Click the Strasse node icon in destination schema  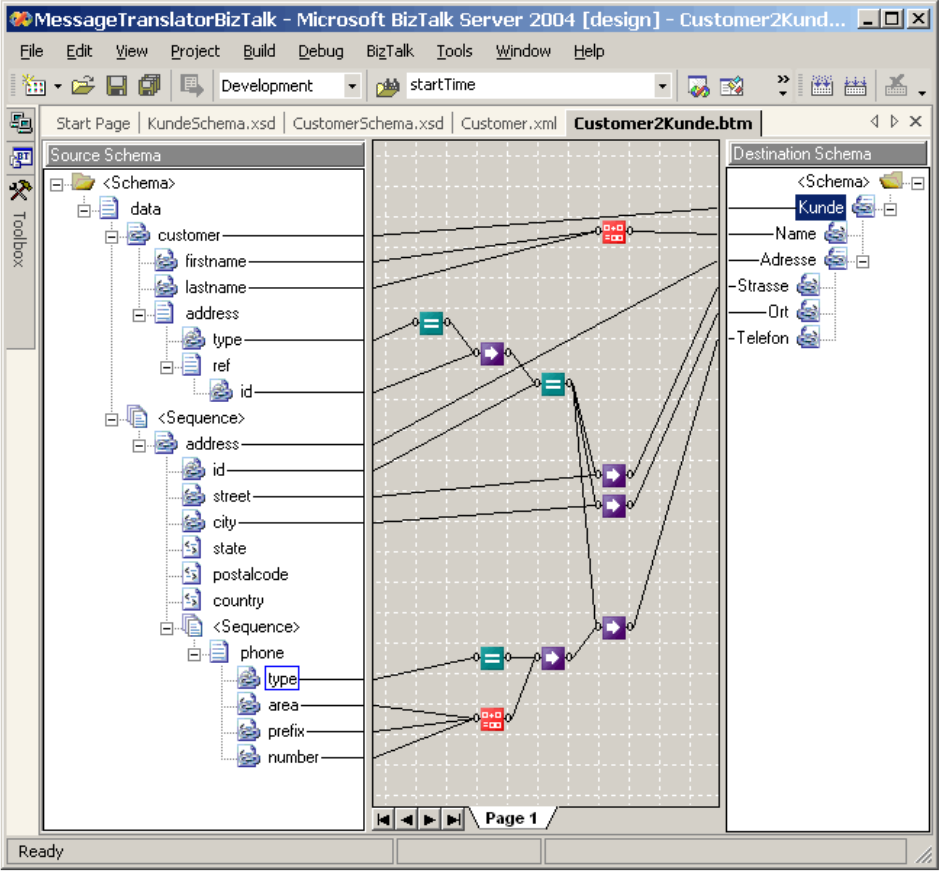[x=808, y=285]
